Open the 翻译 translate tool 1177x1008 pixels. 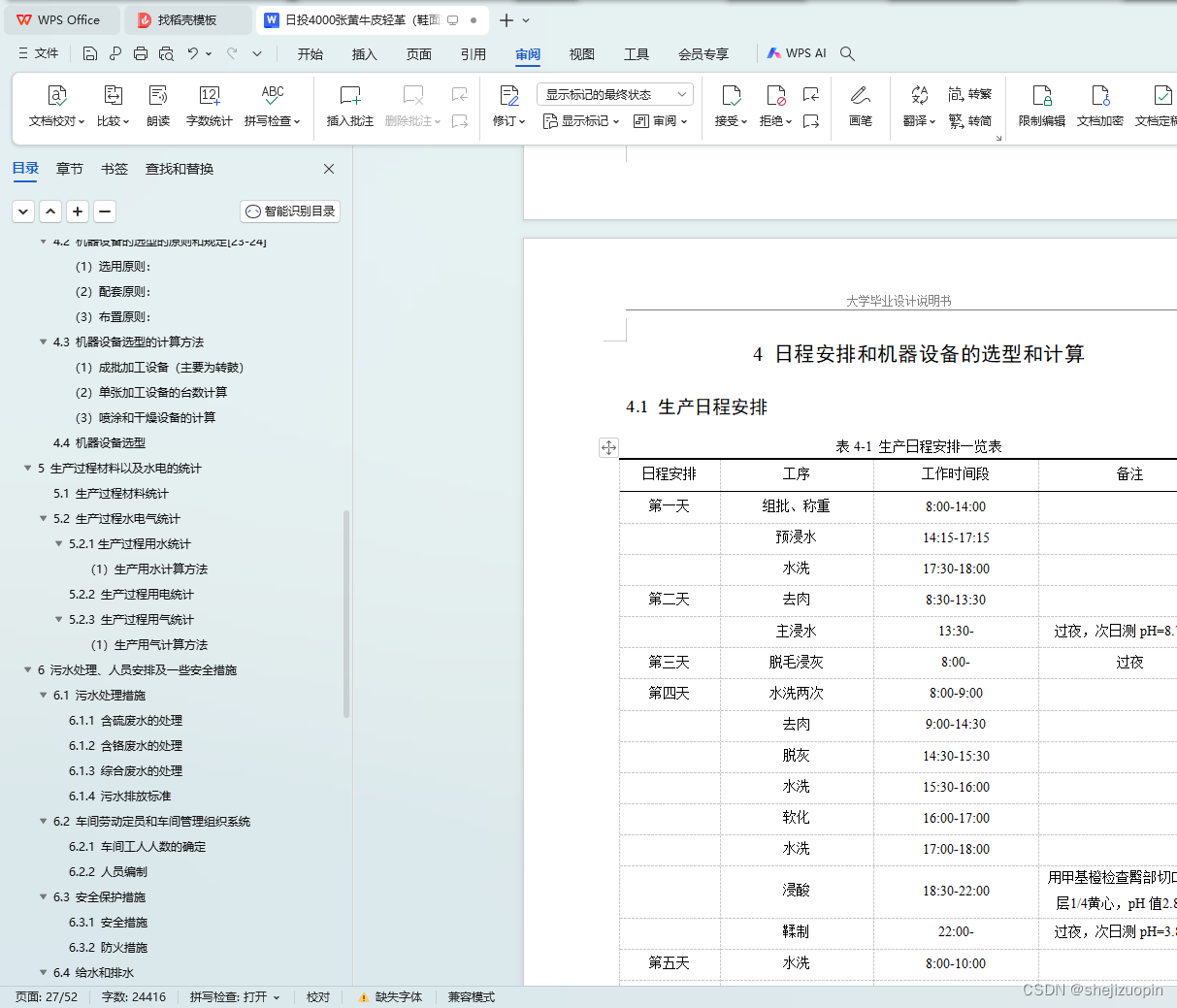point(919,106)
